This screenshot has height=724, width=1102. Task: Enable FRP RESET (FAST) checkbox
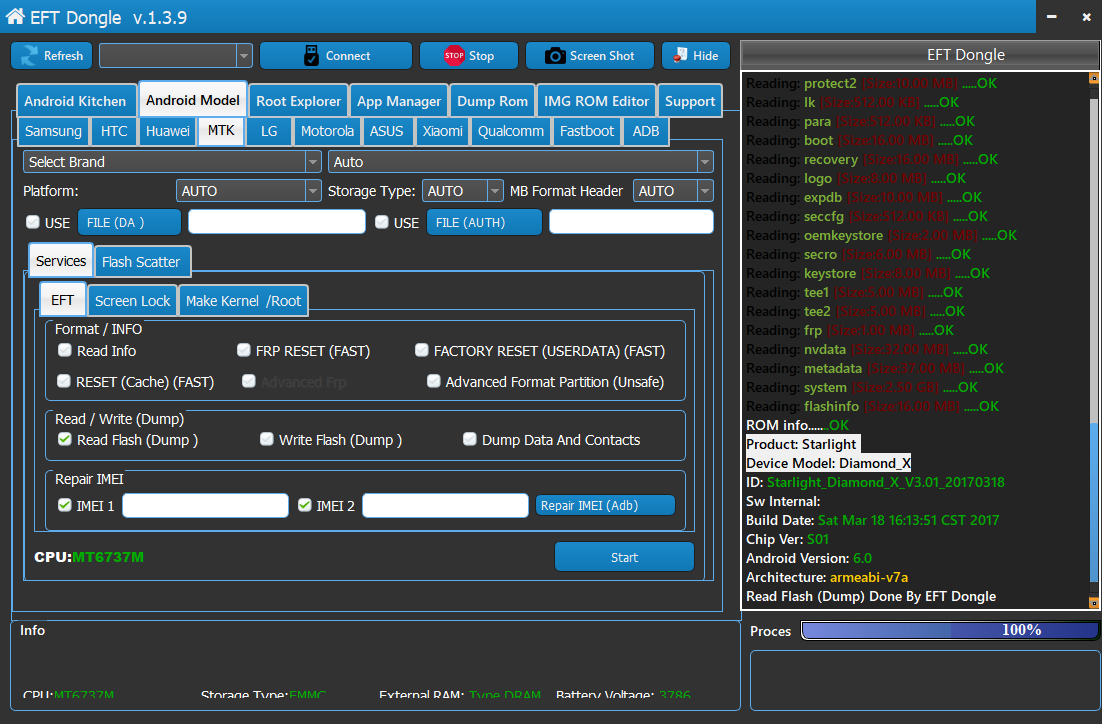(x=244, y=350)
